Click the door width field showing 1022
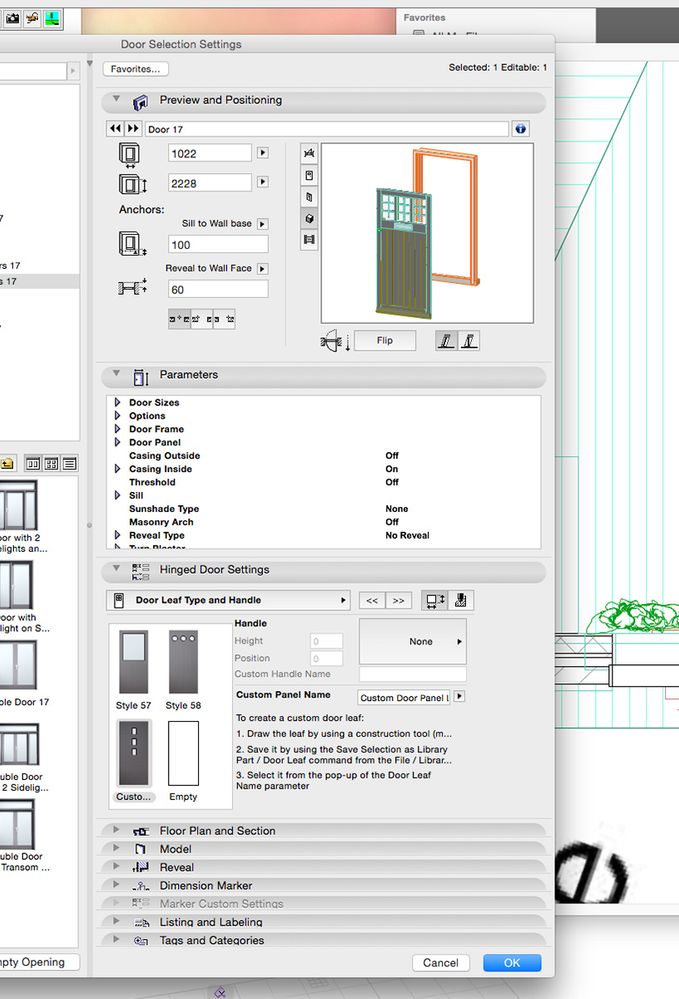 click(x=210, y=153)
